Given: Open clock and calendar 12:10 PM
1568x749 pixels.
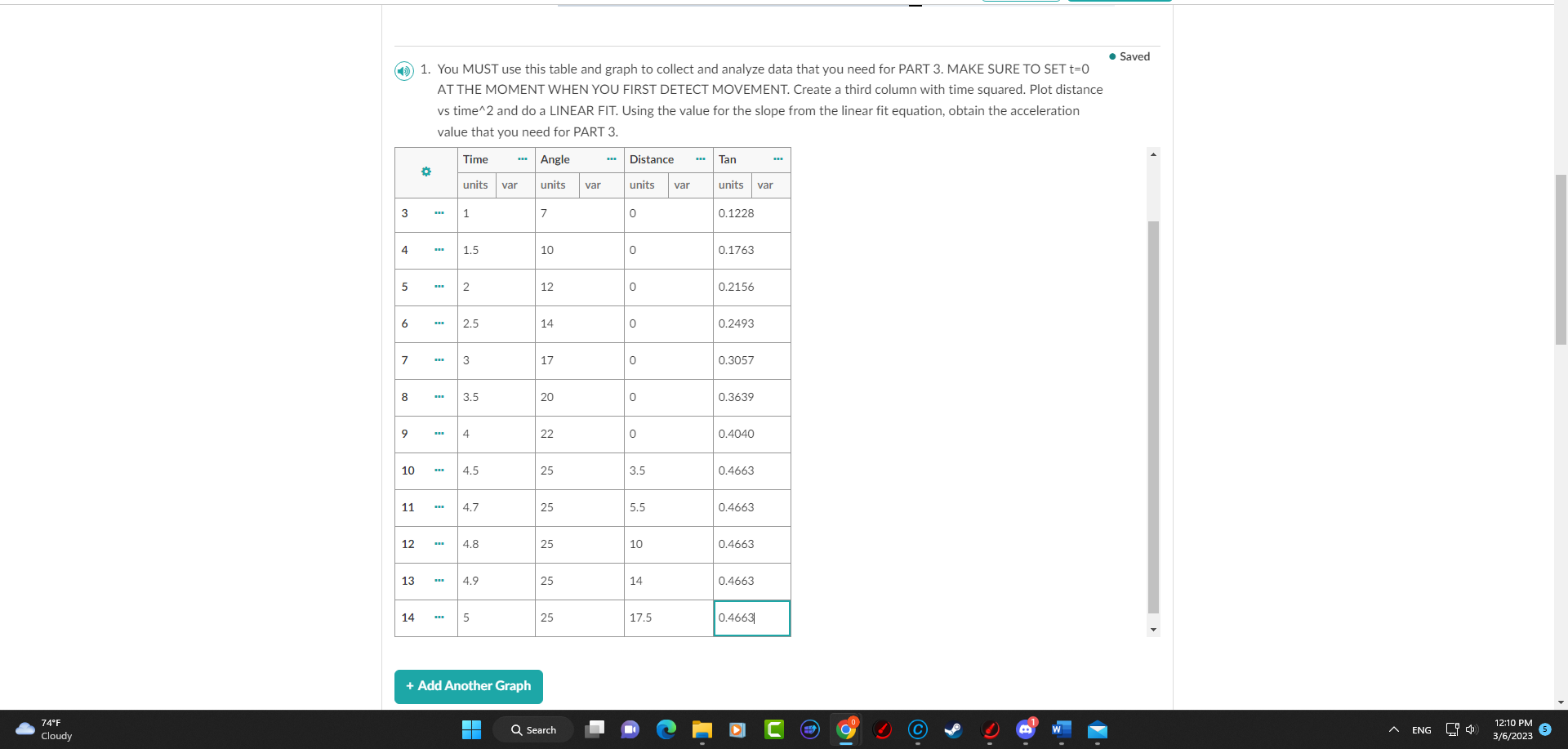Looking at the screenshot, I should (1513, 729).
